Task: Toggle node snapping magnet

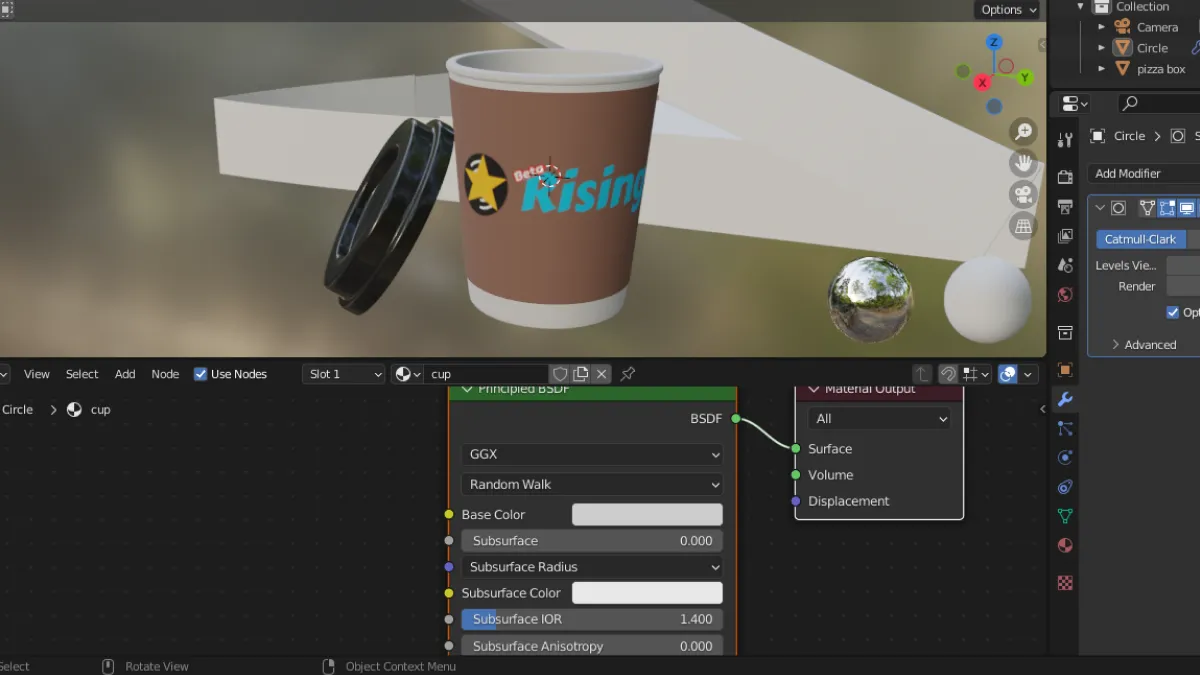Action: coord(948,374)
